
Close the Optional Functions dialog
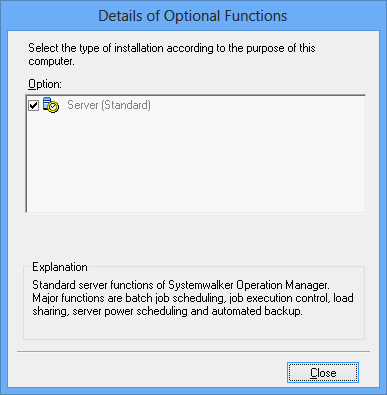click(323, 373)
